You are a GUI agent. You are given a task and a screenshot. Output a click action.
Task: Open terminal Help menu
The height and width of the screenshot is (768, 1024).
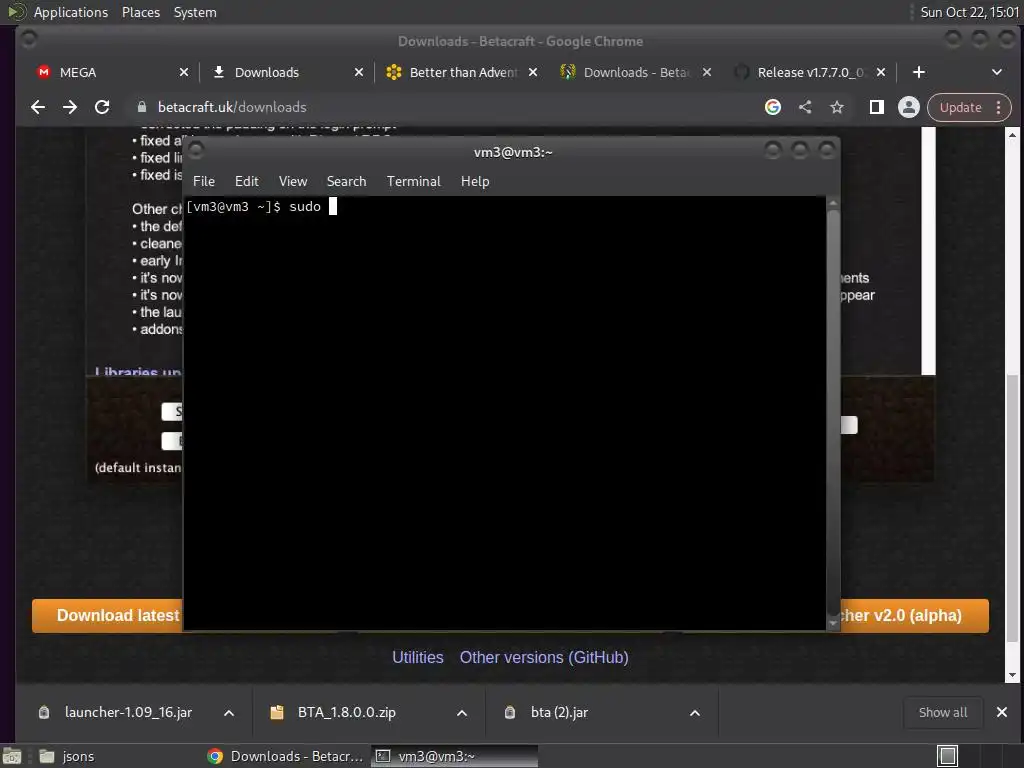coord(475,182)
